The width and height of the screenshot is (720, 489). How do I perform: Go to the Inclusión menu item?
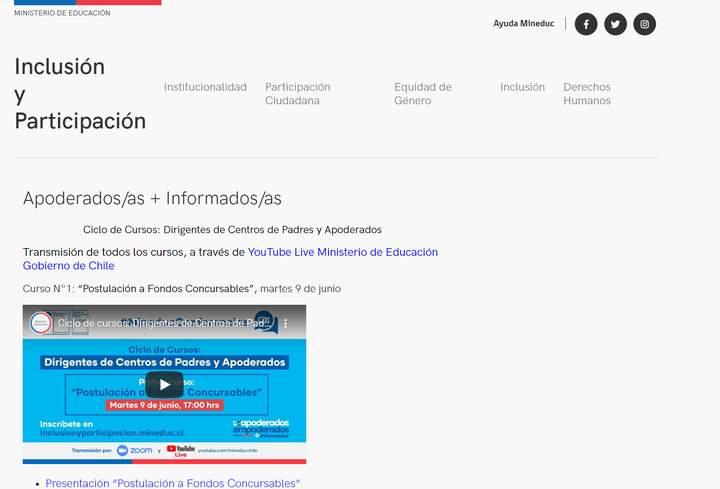click(x=522, y=87)
